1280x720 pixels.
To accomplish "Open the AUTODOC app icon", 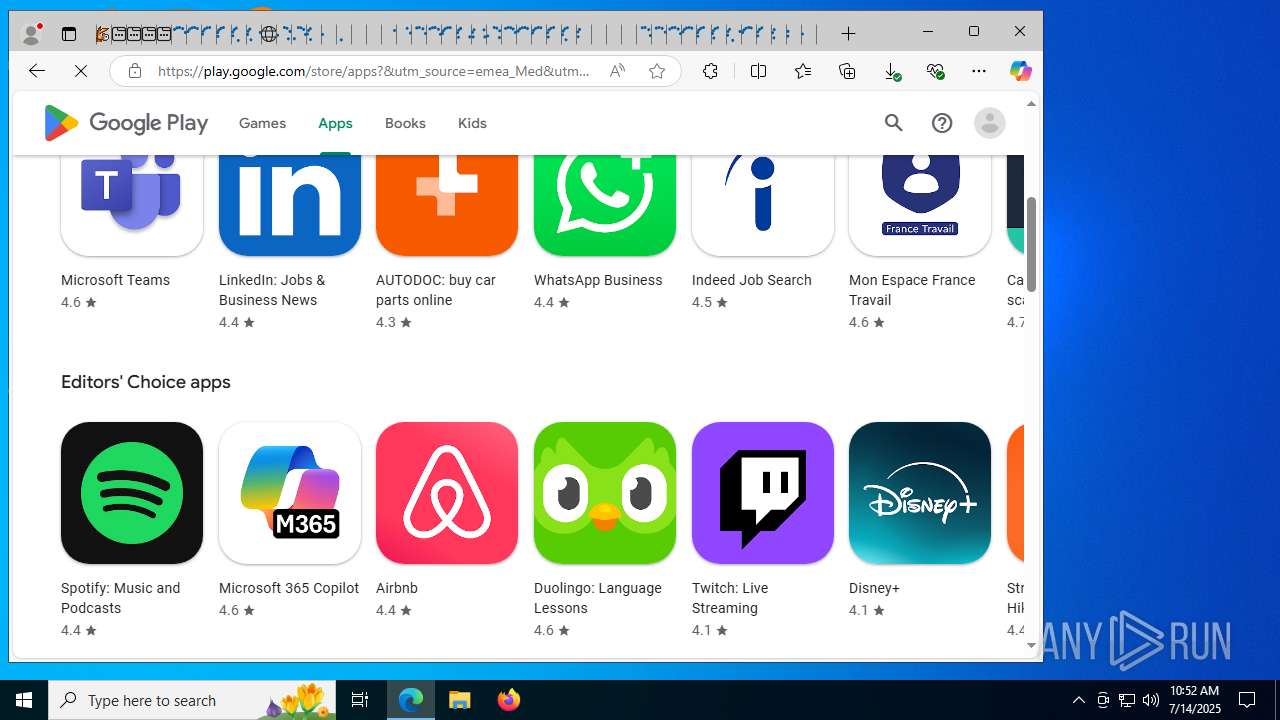I will click(x=447, y=205).
